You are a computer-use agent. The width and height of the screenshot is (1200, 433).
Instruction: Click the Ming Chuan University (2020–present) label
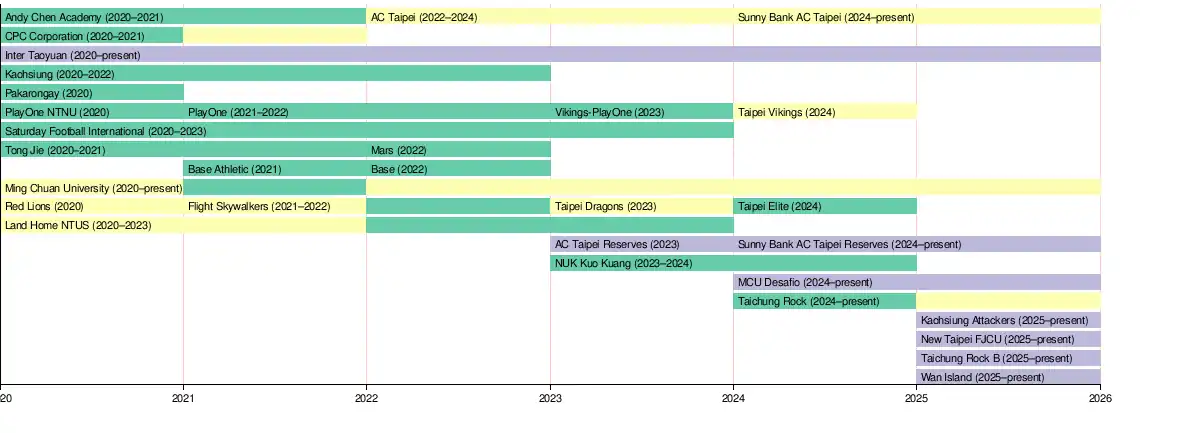(93, 188)
